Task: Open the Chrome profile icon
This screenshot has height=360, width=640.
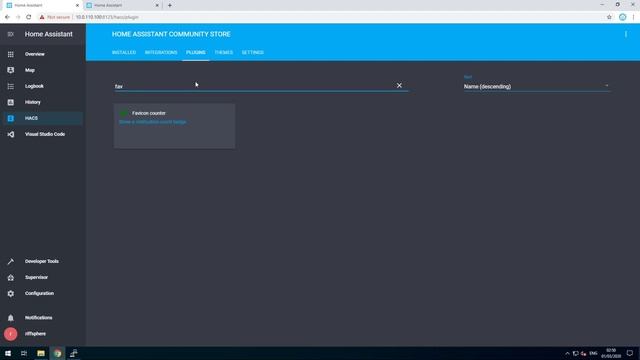Action: point(622,17)
